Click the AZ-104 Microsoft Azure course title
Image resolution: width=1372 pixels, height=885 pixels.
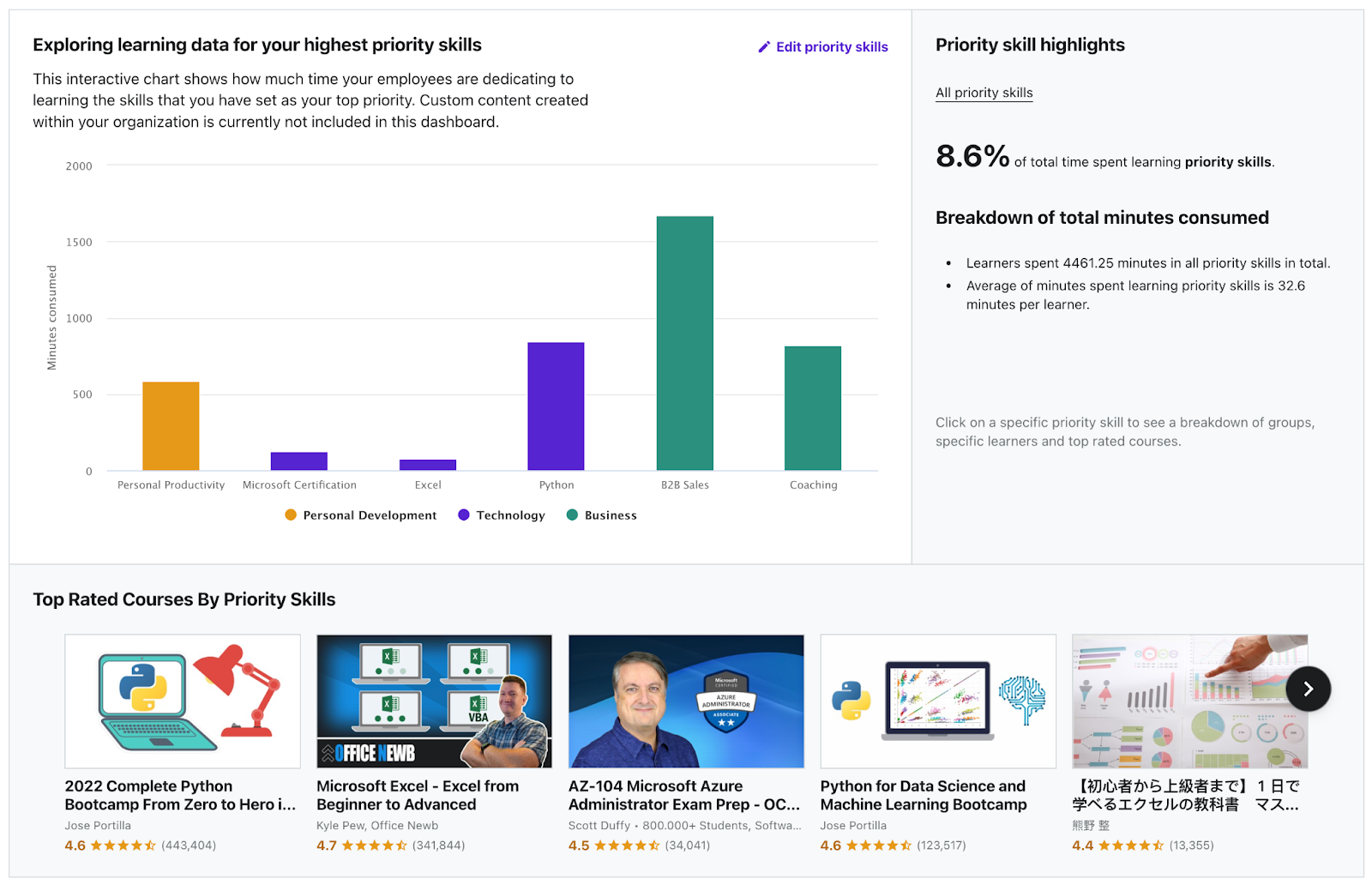(683, 795)
